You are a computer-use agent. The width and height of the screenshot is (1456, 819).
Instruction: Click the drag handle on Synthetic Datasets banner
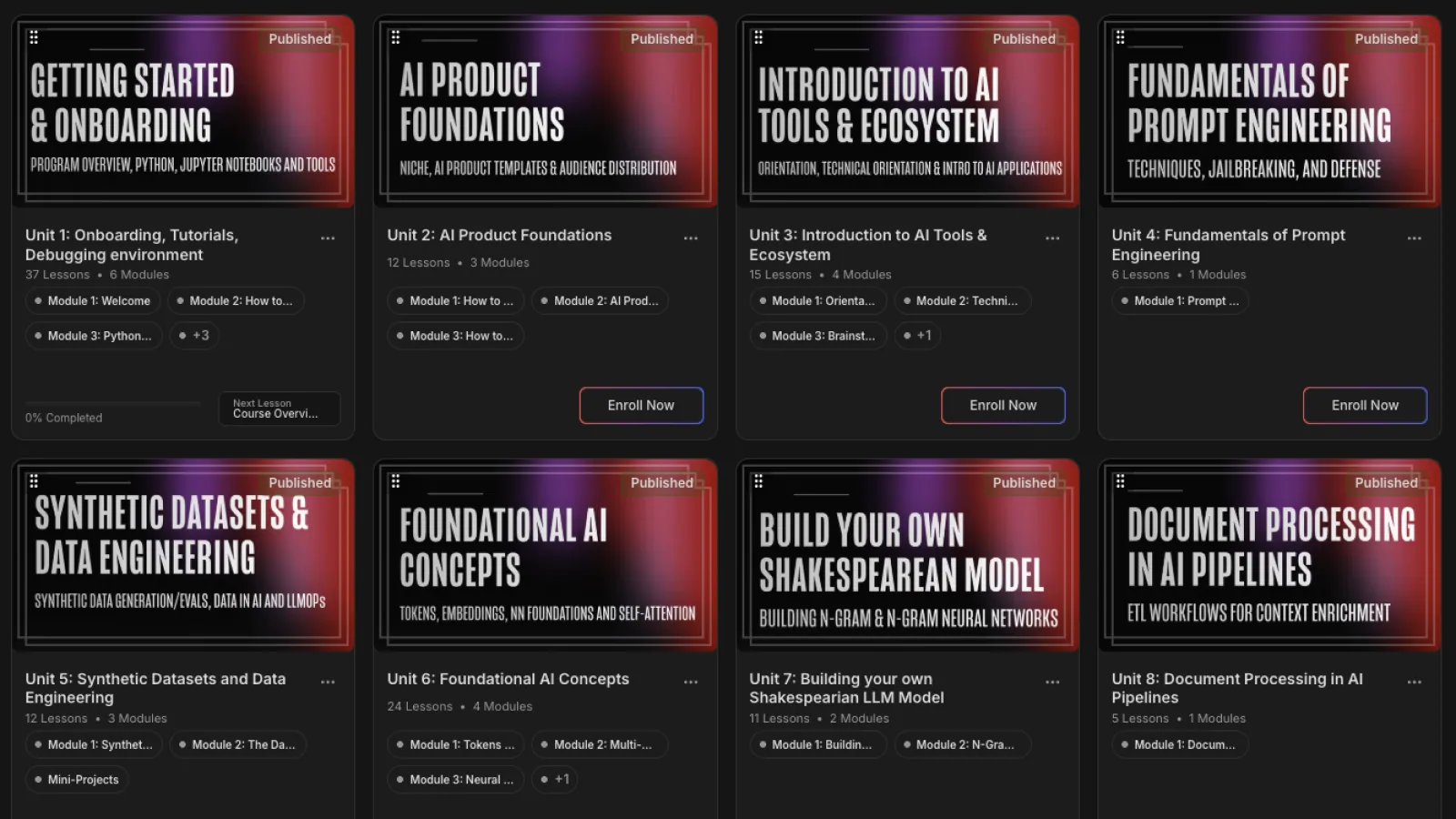click(x=34, y=481)
